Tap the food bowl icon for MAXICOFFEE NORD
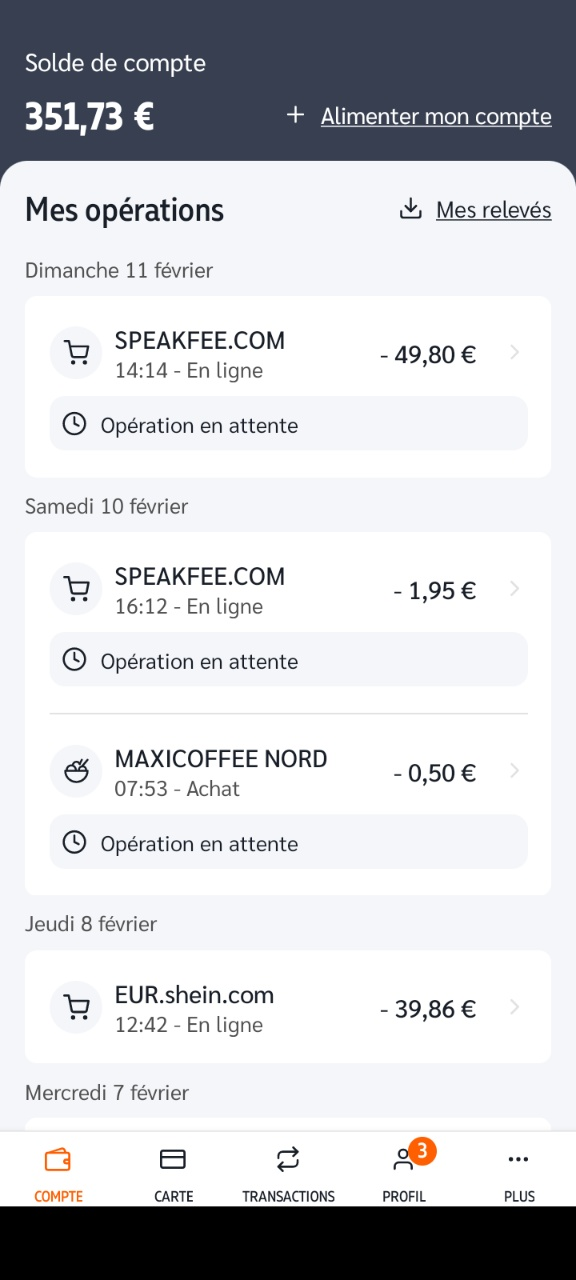This screenshot has height=1280, width=576. [x=76, y=771]
